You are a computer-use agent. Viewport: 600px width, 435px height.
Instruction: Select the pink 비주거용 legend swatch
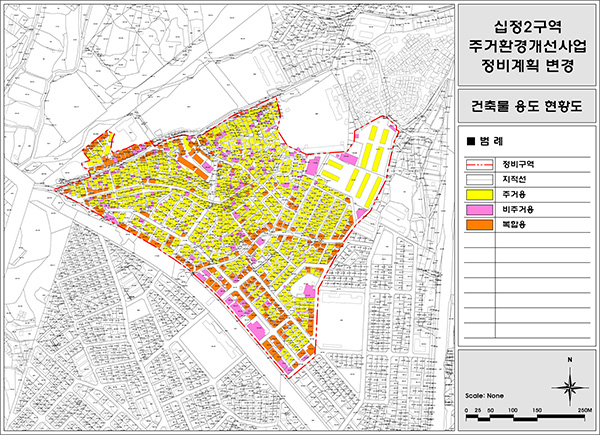tap(480, 212)
